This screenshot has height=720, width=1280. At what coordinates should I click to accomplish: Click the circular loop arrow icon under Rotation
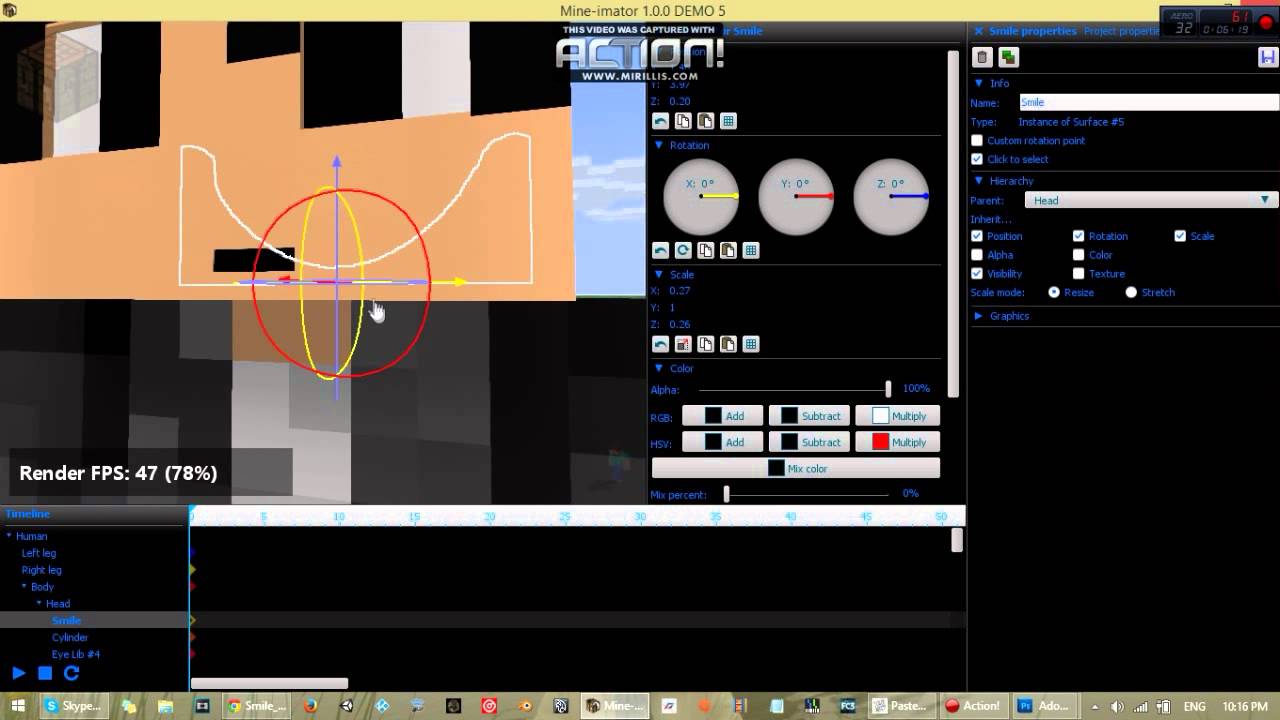click(683, 251)
